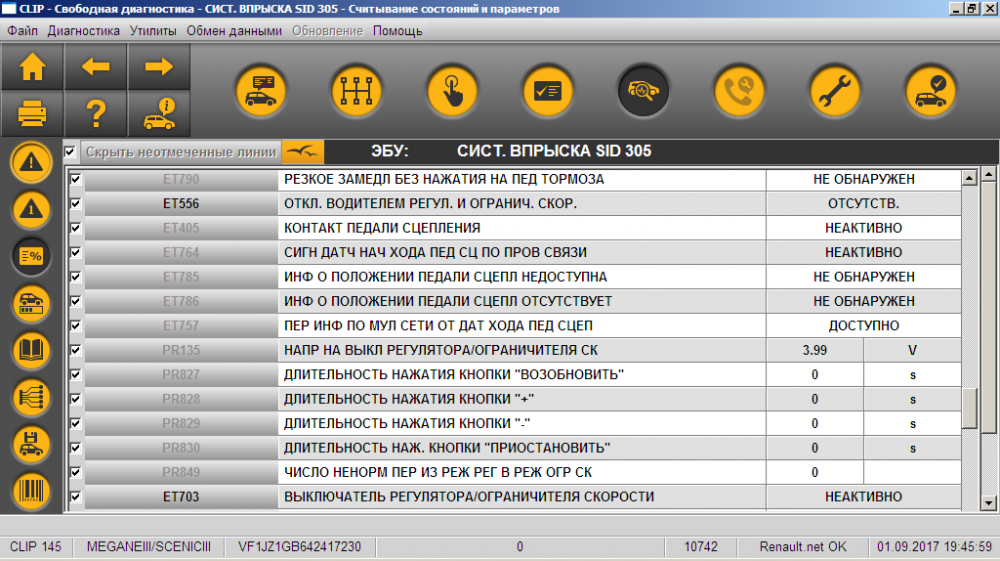
Task: Uncheck the ET556 row checkbox
Action: pyautogui.click(x=75, y=203)
